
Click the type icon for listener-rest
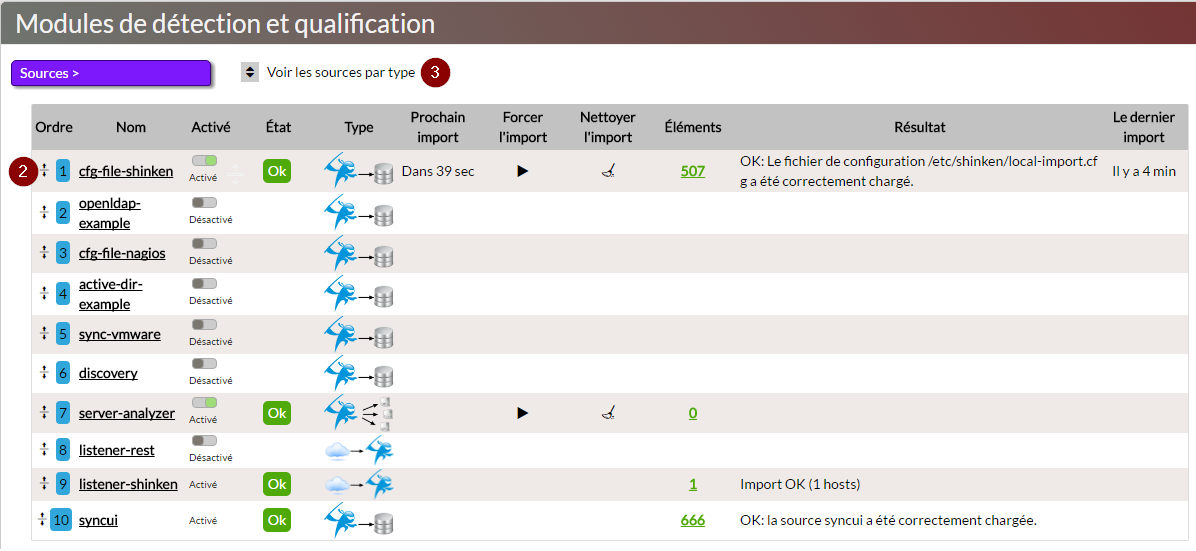pos(358,451)
